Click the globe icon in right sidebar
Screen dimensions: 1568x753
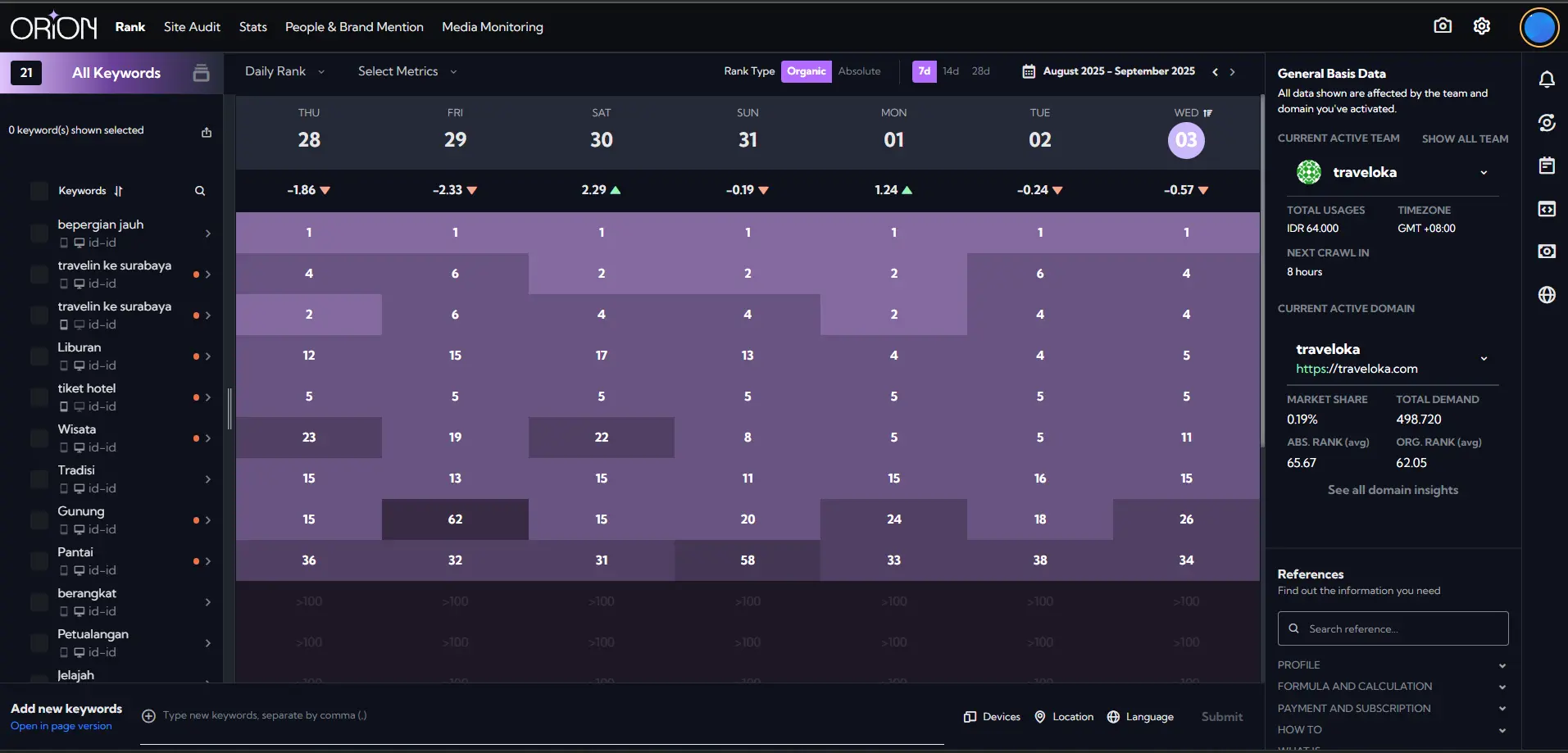(1546, 295)
